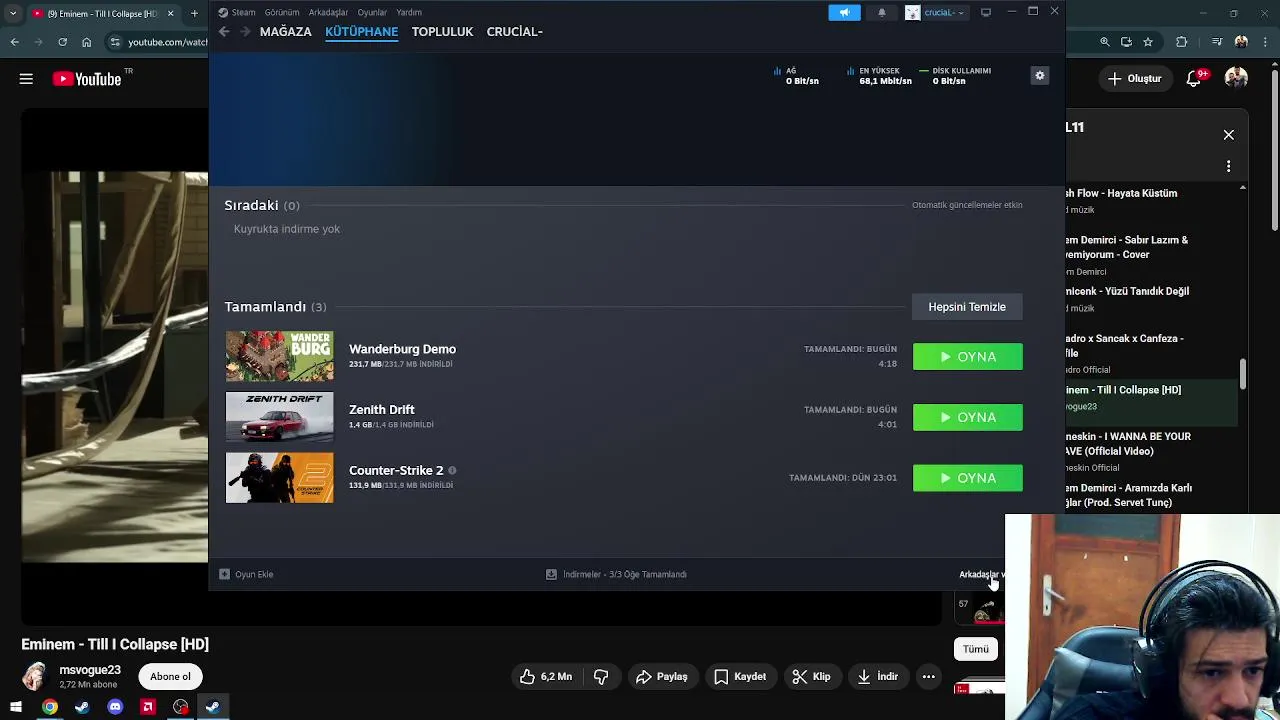Click the Chrome home button
This screenshot has height=720, width=1280.
click(x=86, y=42)
